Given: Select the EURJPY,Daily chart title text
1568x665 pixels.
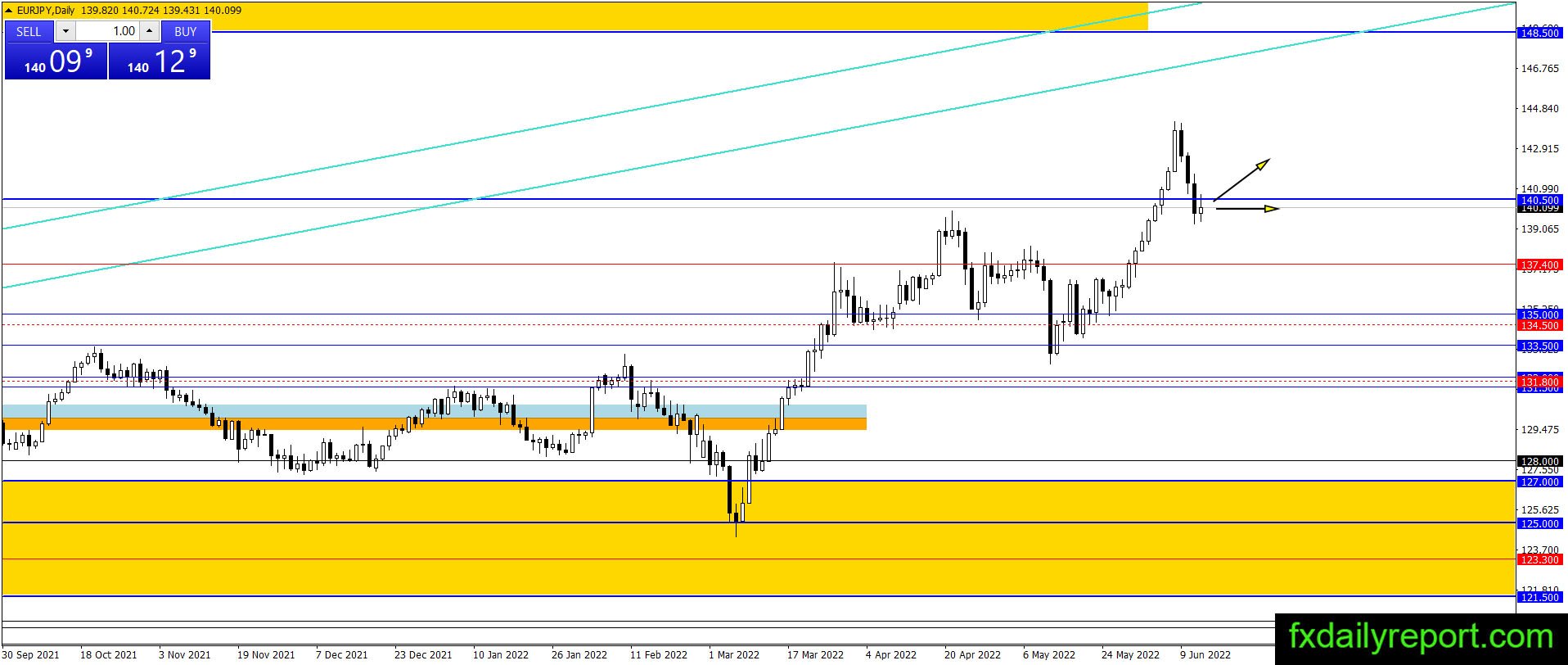Looking at the screenshot, I should tap(46, 11).
